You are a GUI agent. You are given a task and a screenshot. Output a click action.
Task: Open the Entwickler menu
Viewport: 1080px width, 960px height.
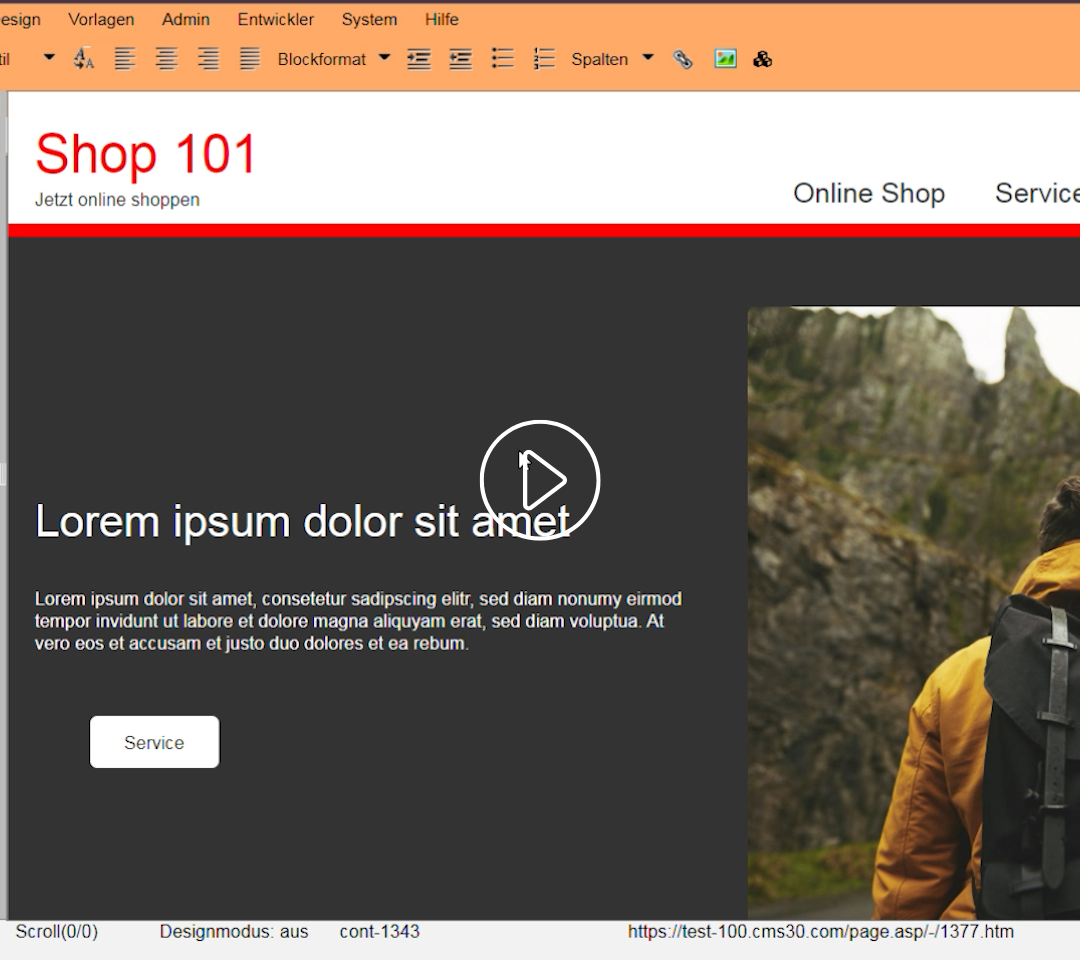click(x=276, y=19)
